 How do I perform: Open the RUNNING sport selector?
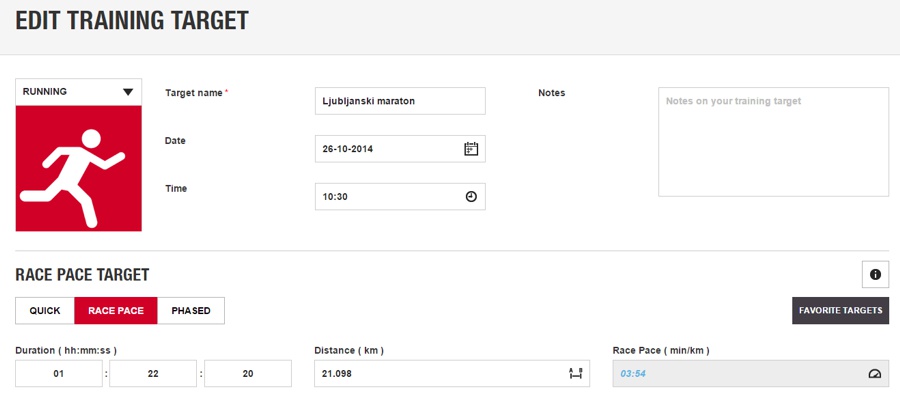pos(79,92)
